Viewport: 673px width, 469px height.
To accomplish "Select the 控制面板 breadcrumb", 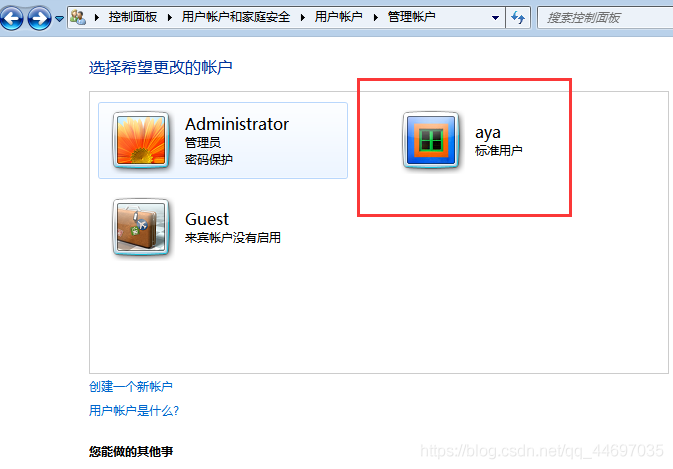I will (133, 17).
